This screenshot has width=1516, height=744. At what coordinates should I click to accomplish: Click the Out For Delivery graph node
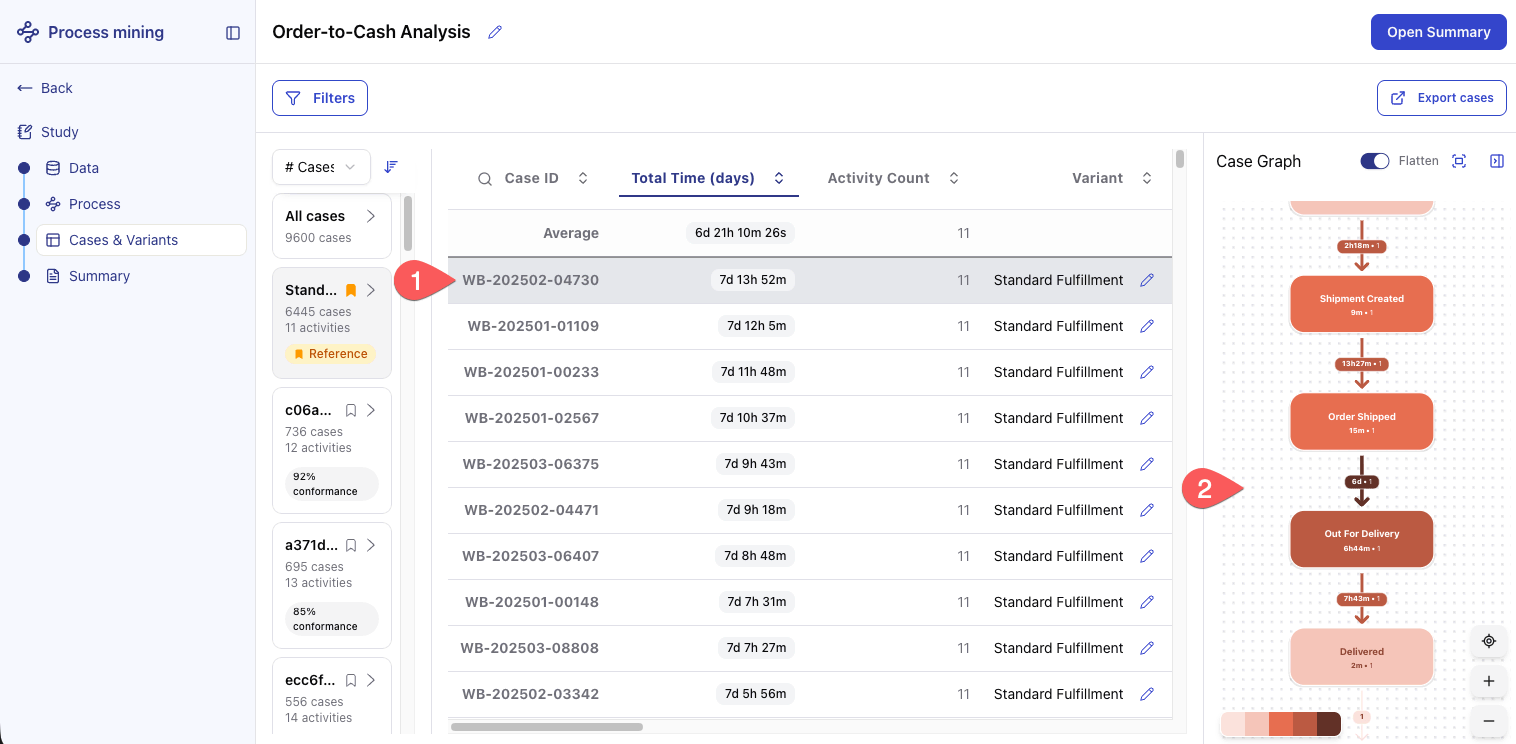coord(1361,539)
